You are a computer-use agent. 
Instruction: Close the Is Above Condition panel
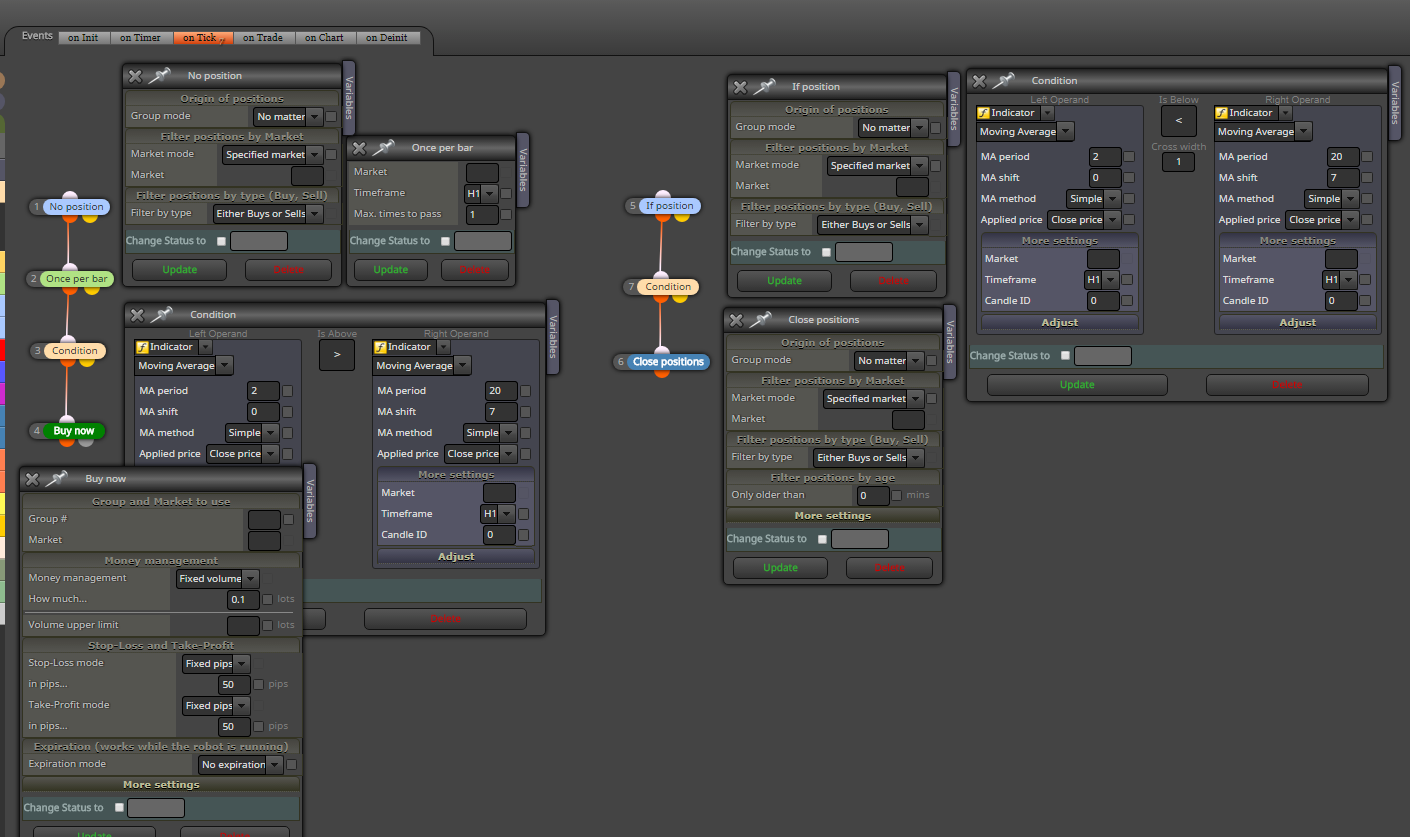[x=137, y=315]
